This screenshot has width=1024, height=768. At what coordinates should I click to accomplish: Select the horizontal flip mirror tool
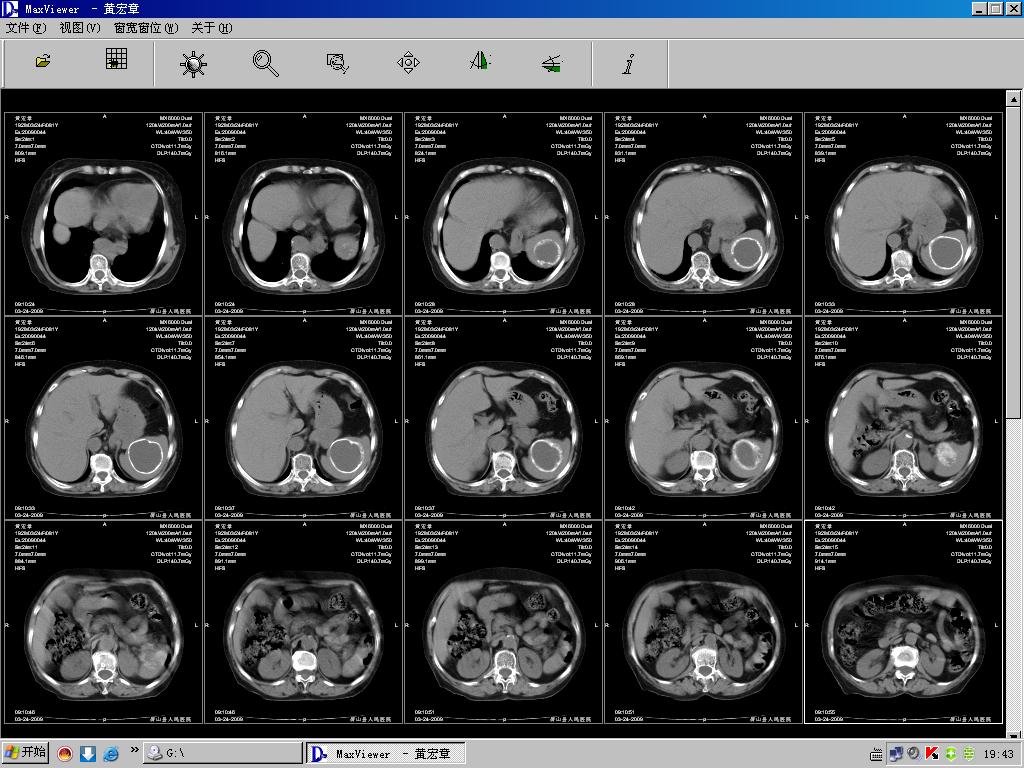click(480, 62)
